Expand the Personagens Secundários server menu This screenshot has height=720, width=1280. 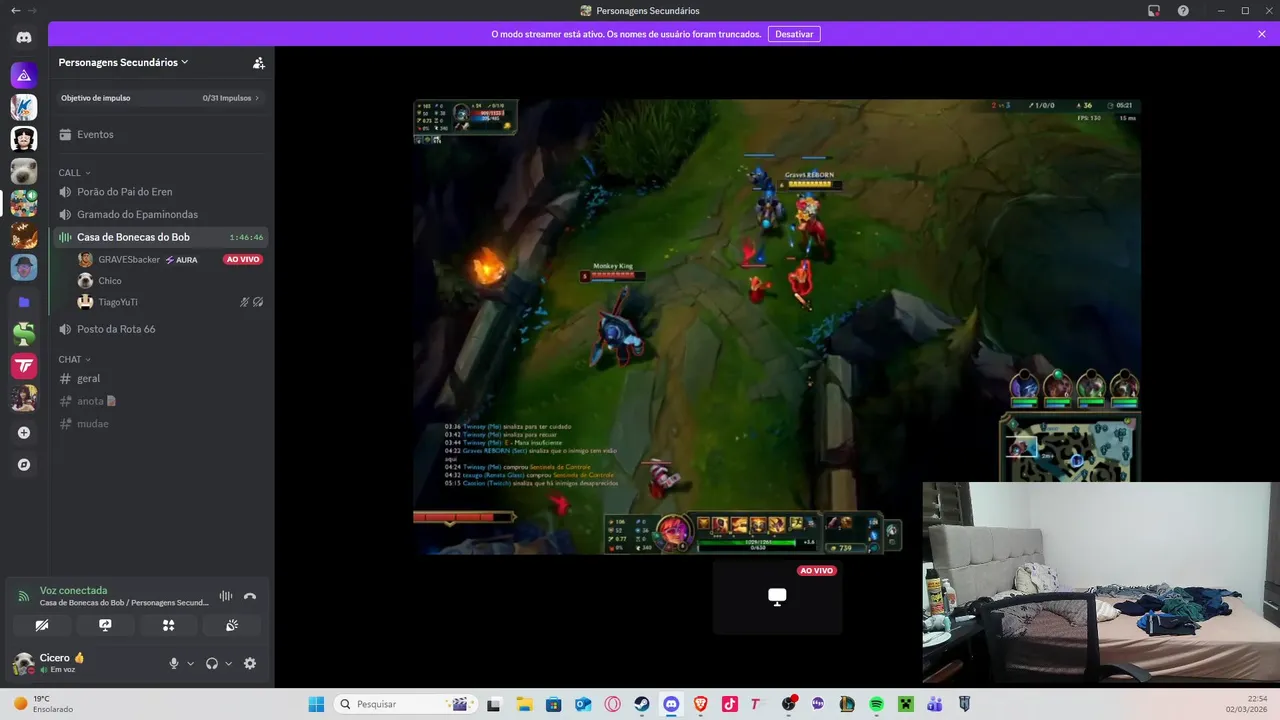click(x=124, y=62)
